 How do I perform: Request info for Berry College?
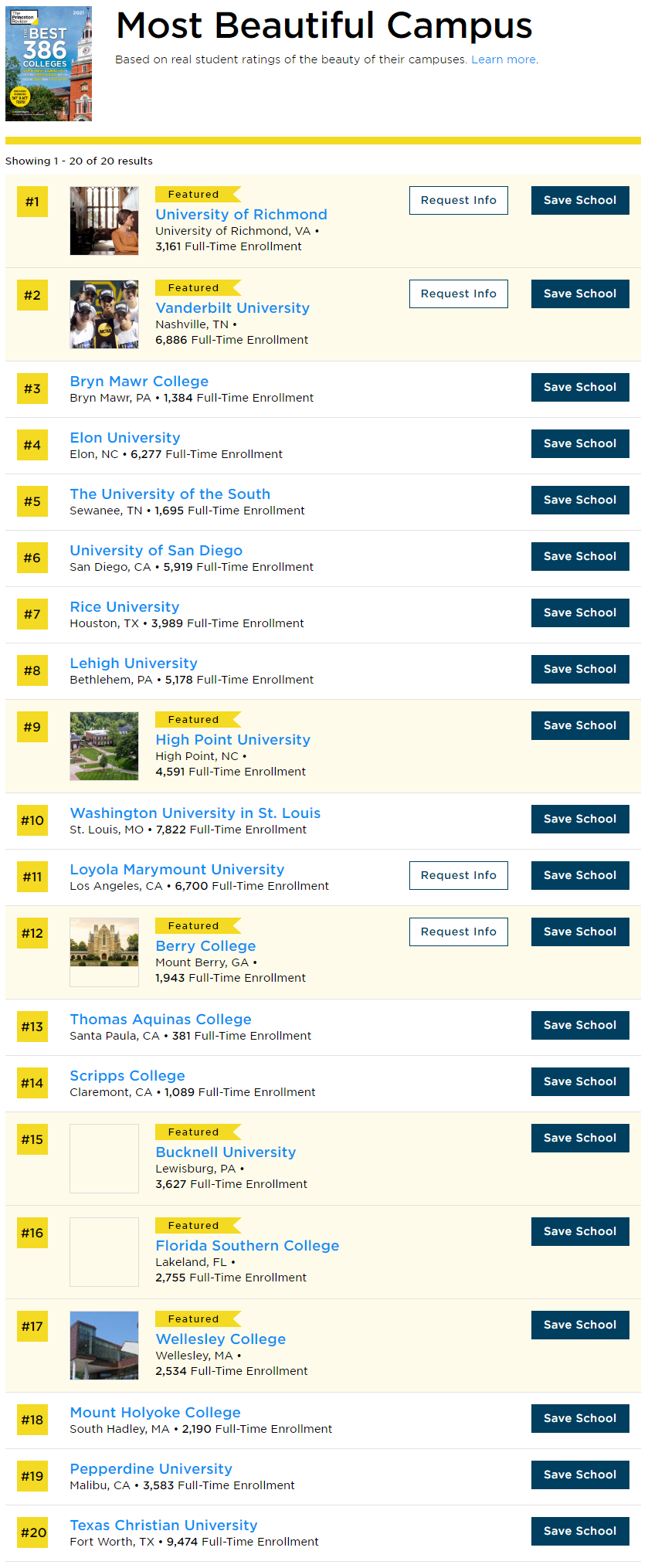point(459,932)
